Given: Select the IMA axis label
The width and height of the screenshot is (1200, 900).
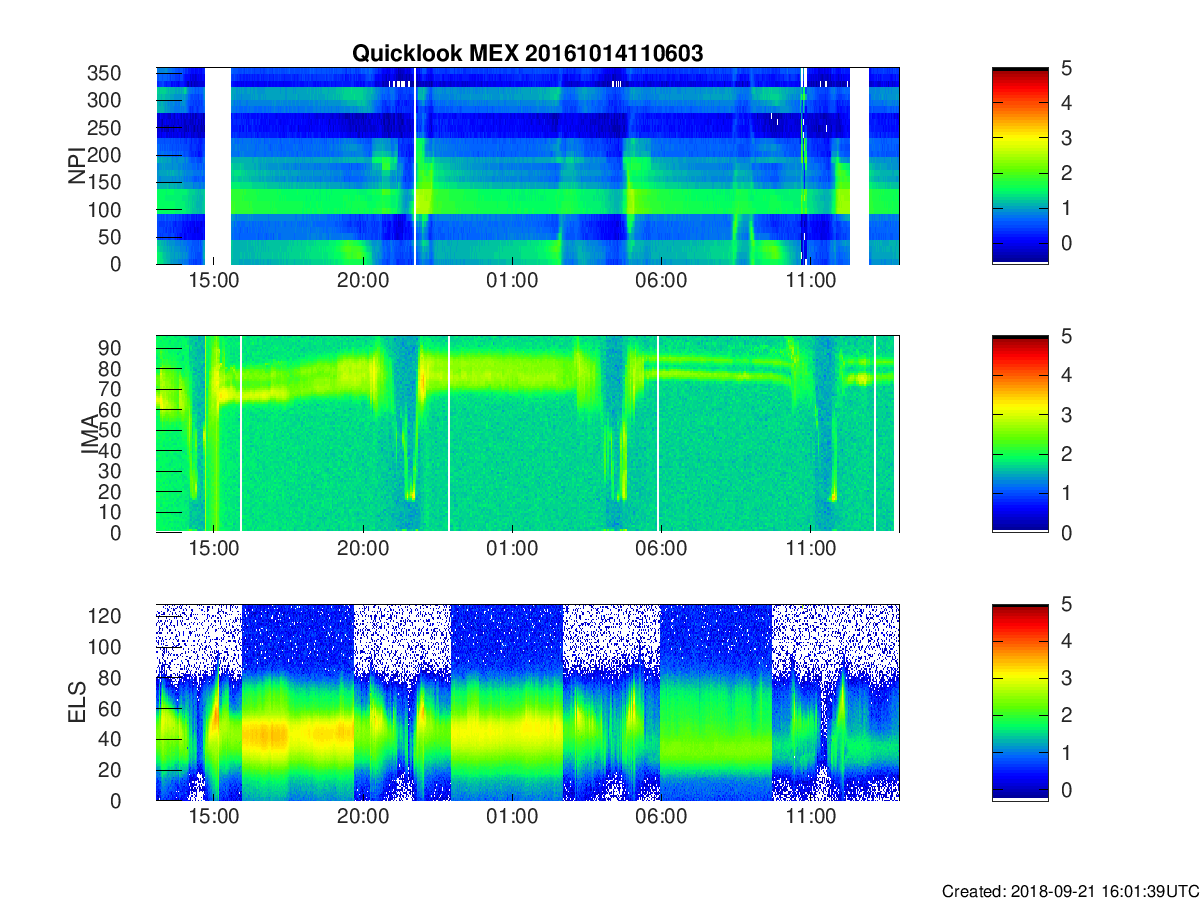Looking at the screenshot, I should pos(89,434).
